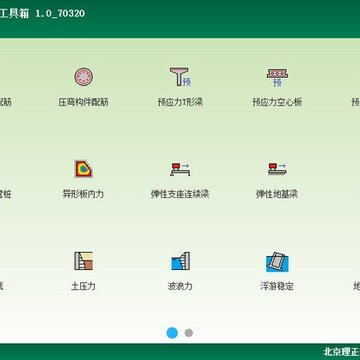This screenshot has width=360, height=360.
Task: Launch the 弹性地基梁 icon
Action: click(277, 169)
